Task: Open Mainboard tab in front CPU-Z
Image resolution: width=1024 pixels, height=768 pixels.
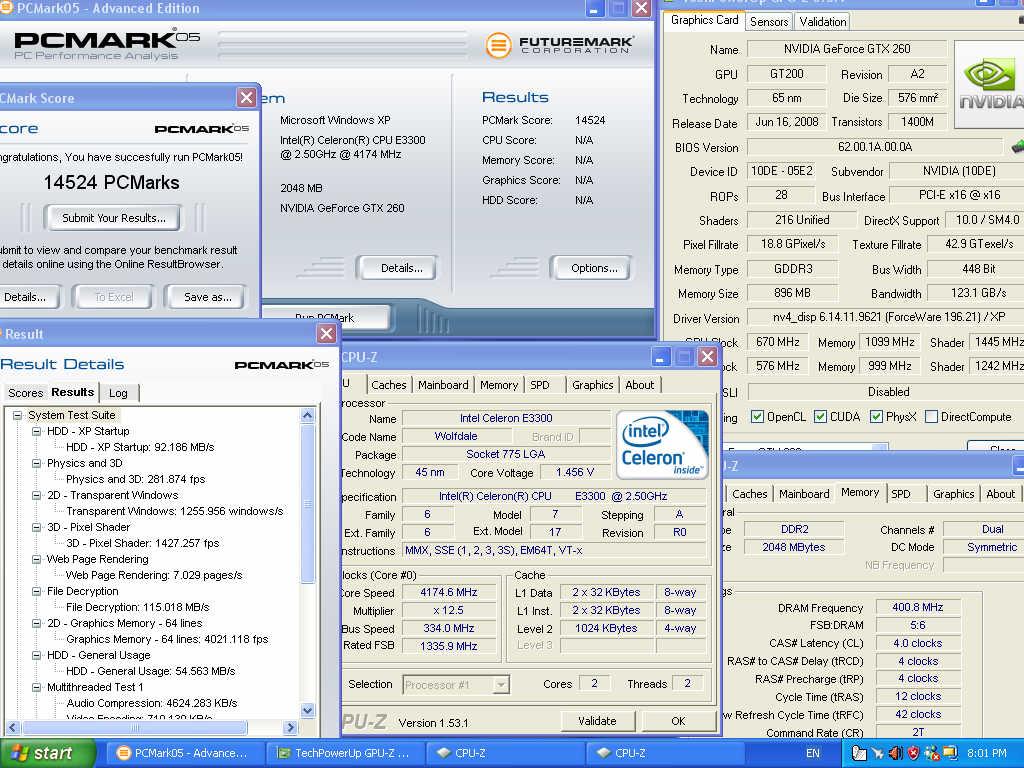Action: coord(443,385)
